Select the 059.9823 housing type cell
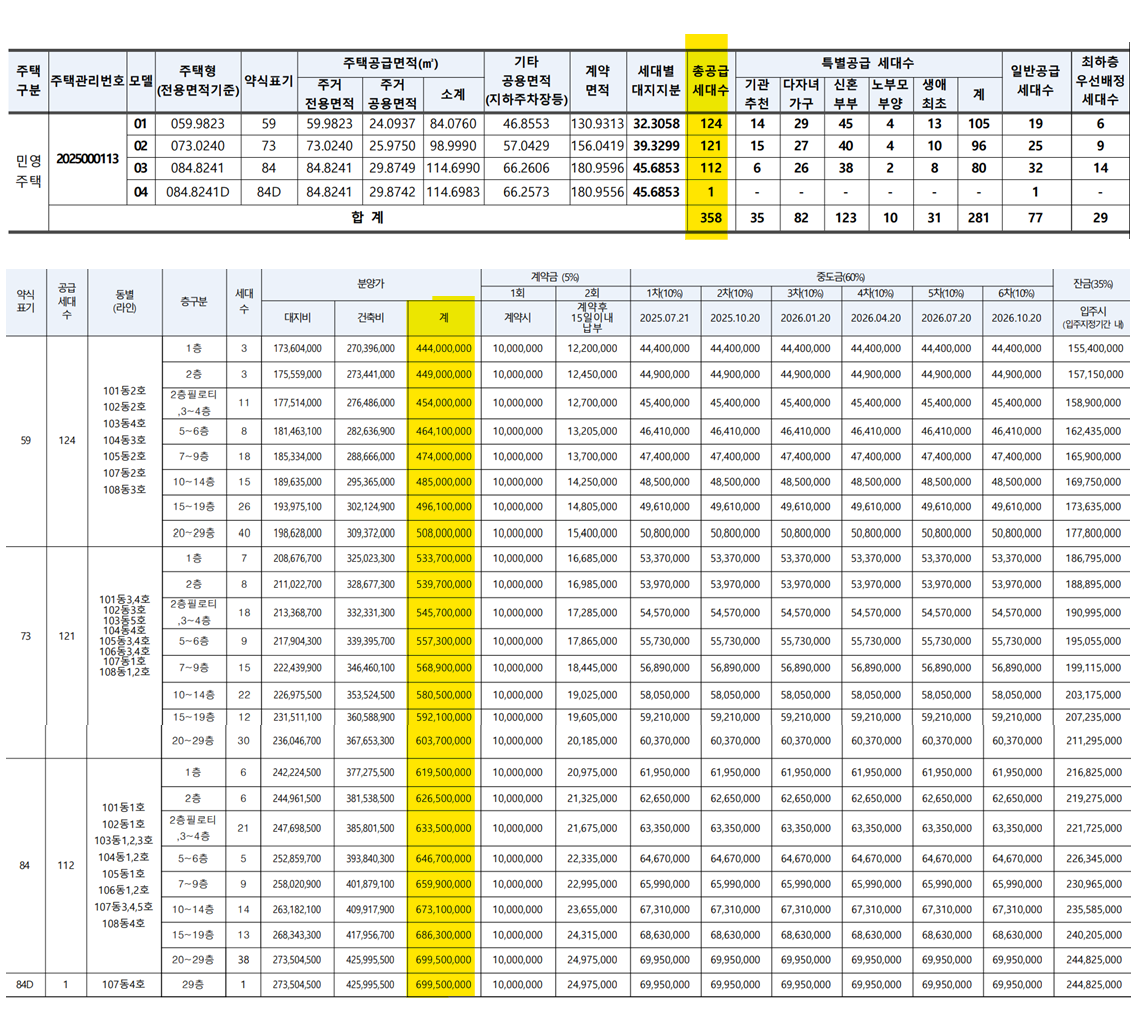This screenshot has height=1030, width=1146. pos(197,124)
